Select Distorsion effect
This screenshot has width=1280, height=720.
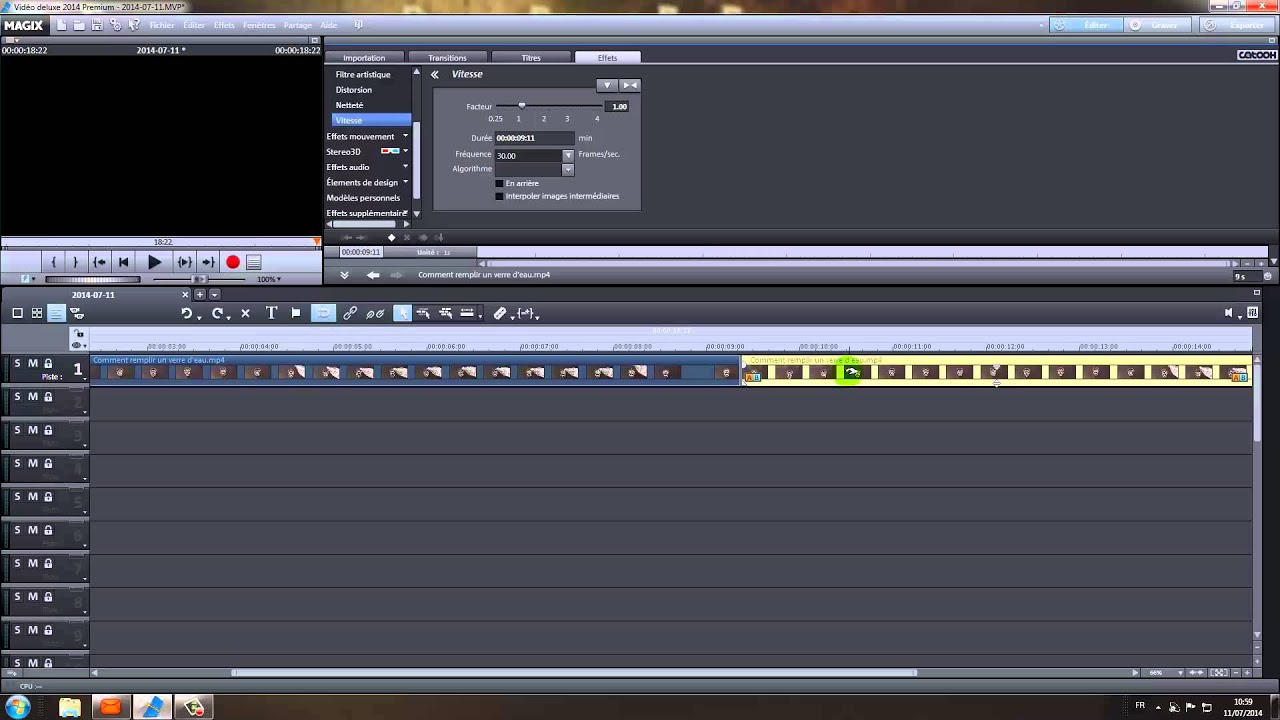pyautogui.click(x=354, y=90)
